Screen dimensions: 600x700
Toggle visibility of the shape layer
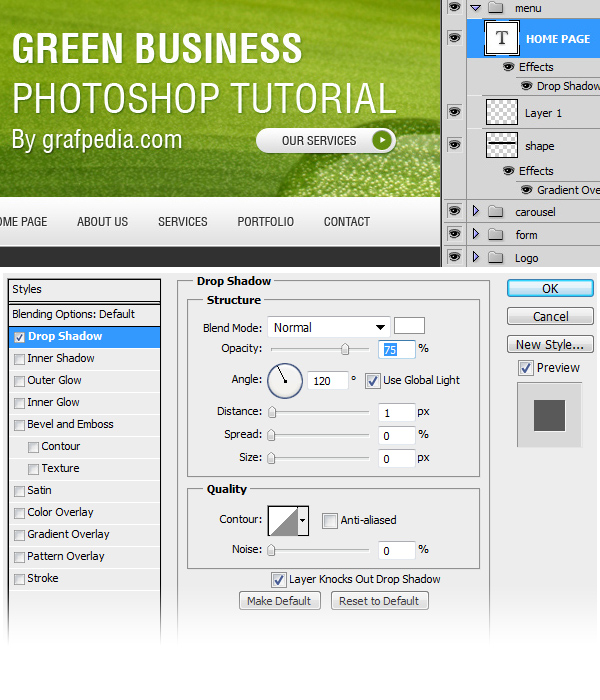(454, 145)
